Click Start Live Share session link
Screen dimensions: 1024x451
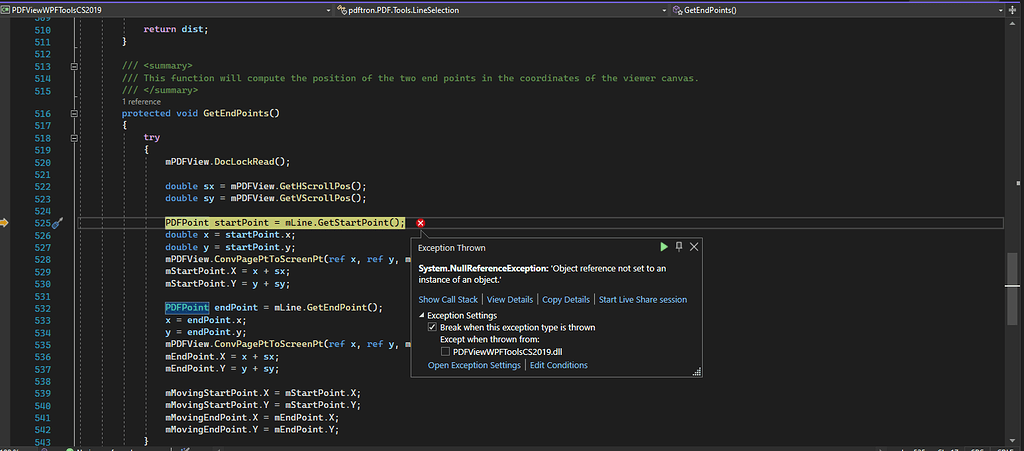click(x=643, y=300)
